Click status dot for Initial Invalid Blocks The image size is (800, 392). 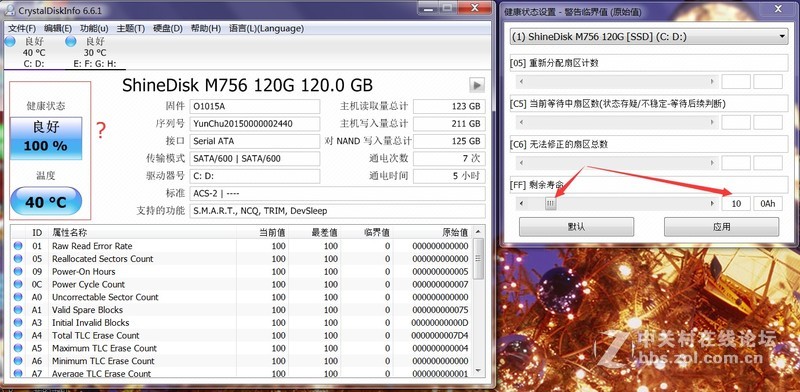(18, 322)
